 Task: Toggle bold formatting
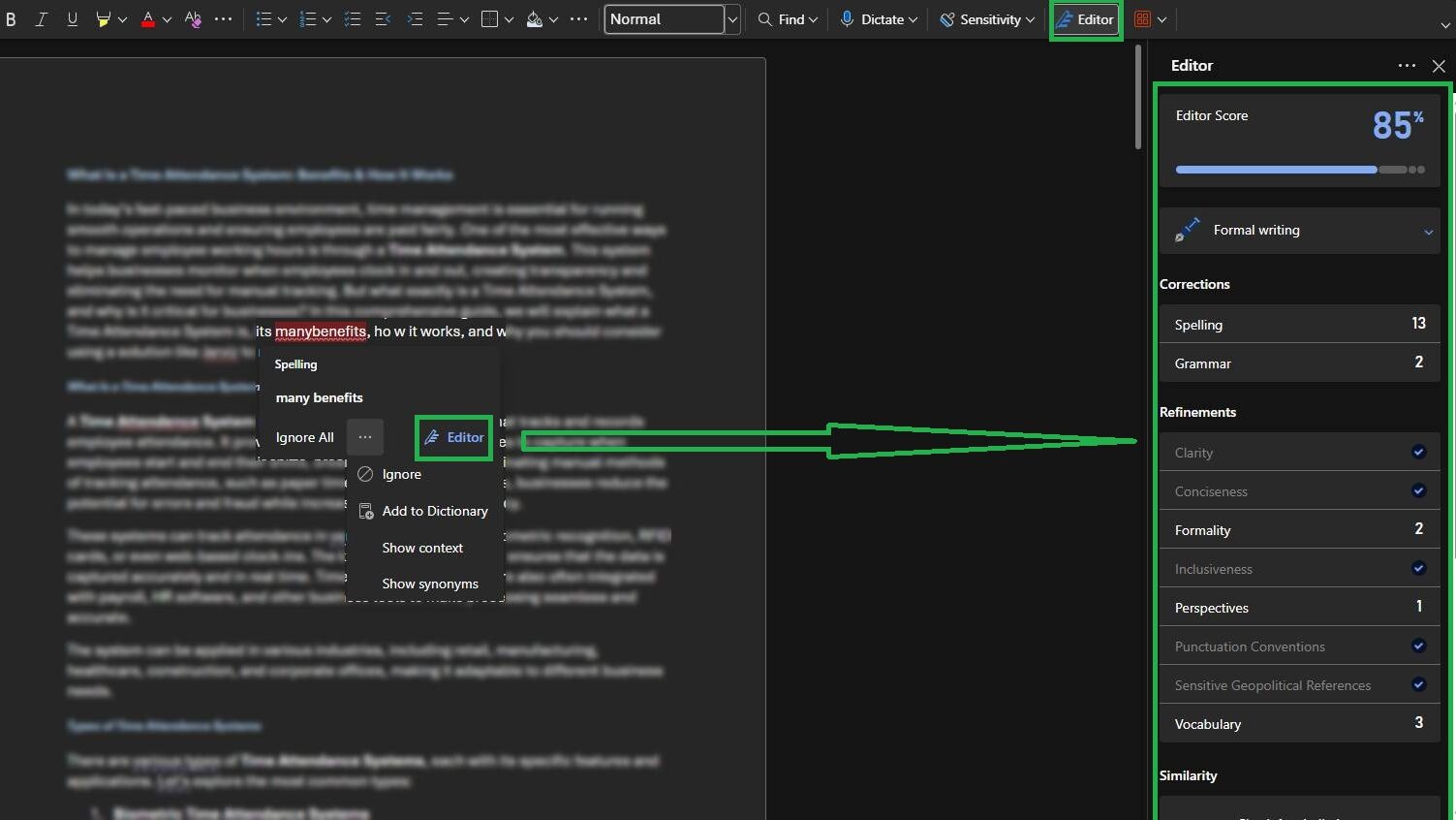(11, 19)
